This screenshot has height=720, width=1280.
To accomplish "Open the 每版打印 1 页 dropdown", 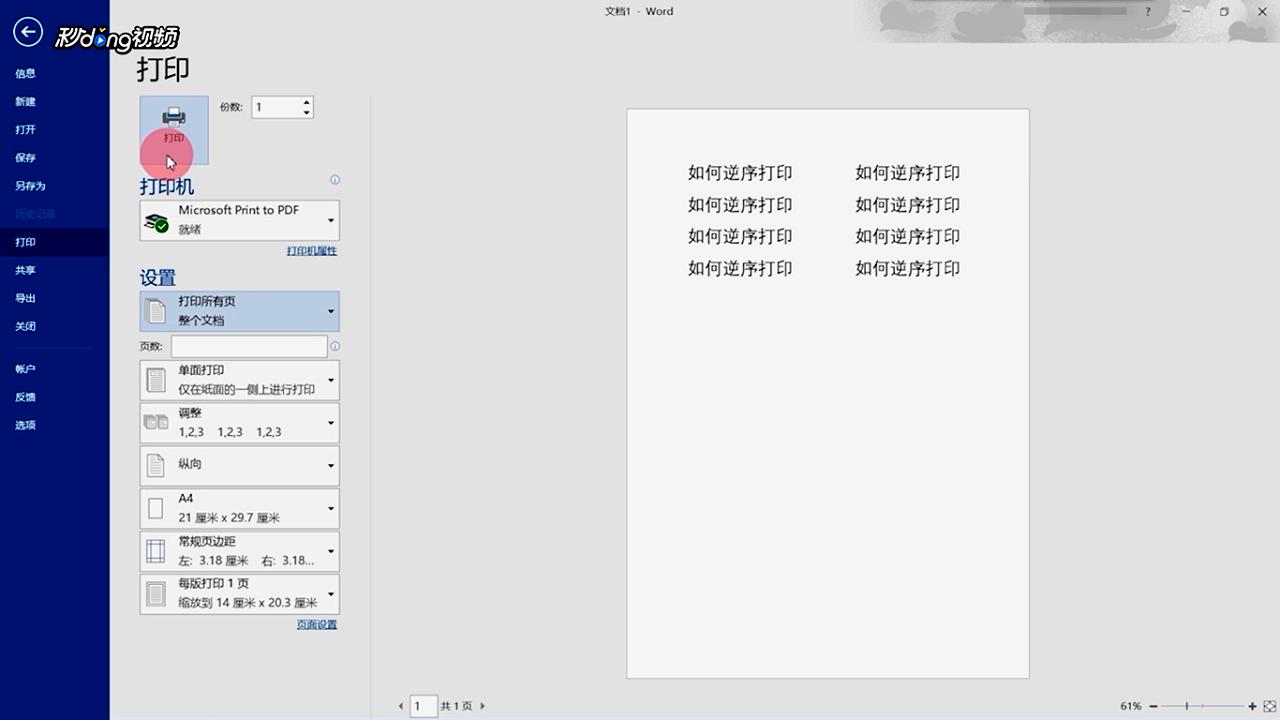I will pyautogui.click(x=239, y=594).
